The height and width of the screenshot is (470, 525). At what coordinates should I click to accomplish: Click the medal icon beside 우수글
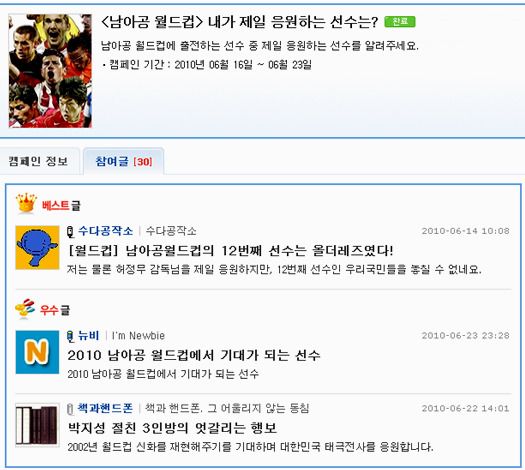coord(25,308)
